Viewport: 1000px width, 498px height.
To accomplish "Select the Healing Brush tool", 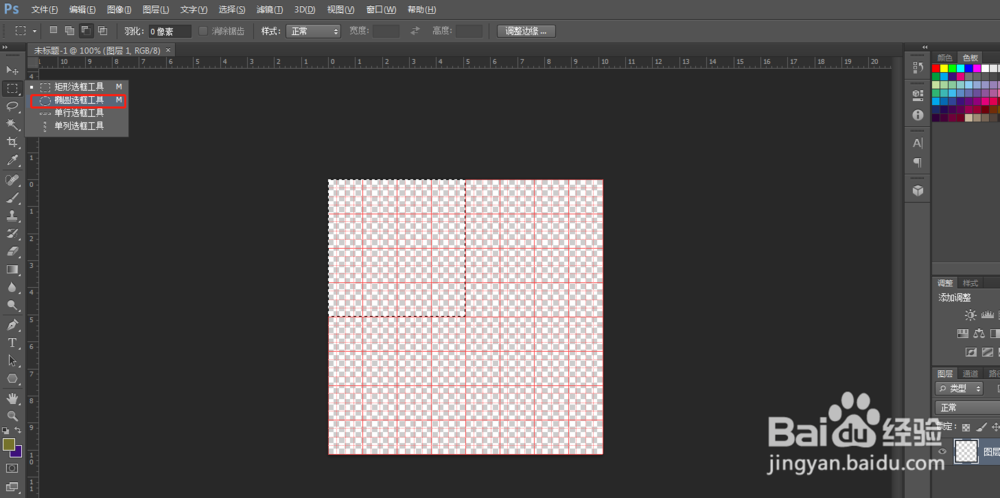I will point(12,180).
